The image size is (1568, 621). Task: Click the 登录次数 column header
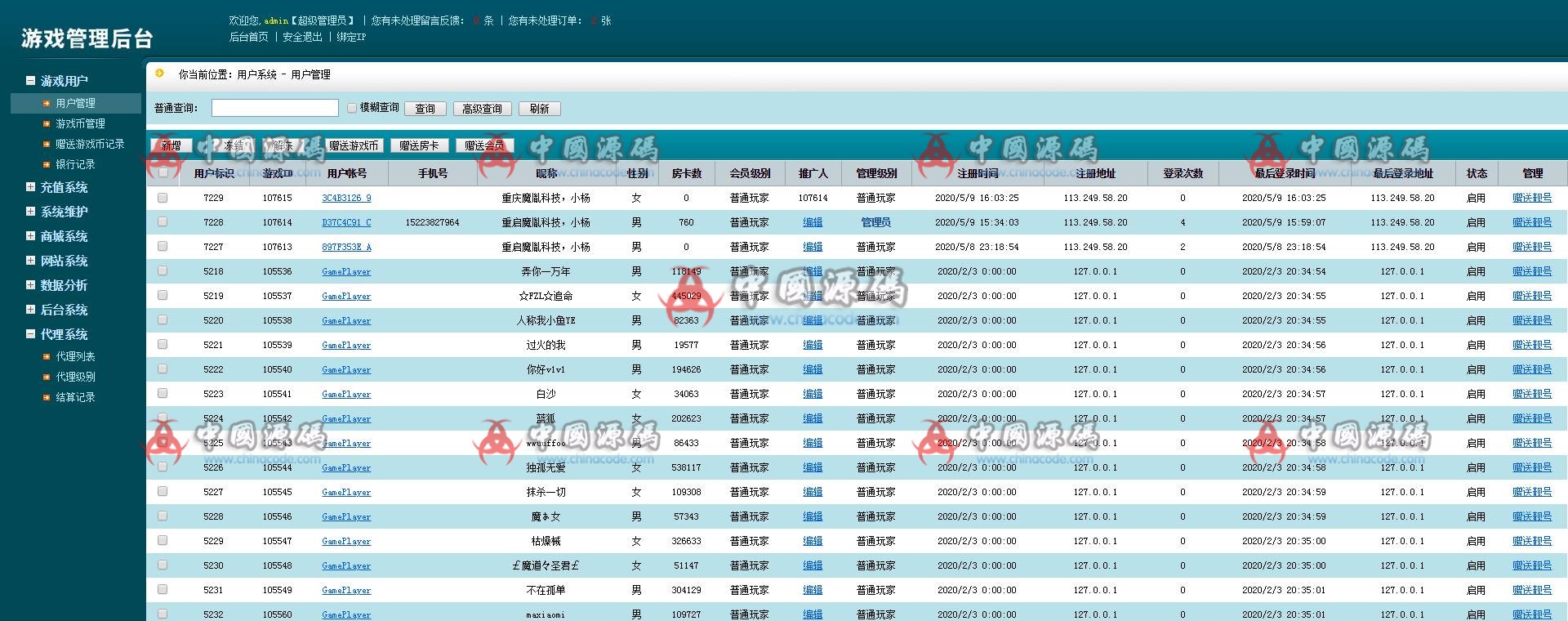(1183, 173)
